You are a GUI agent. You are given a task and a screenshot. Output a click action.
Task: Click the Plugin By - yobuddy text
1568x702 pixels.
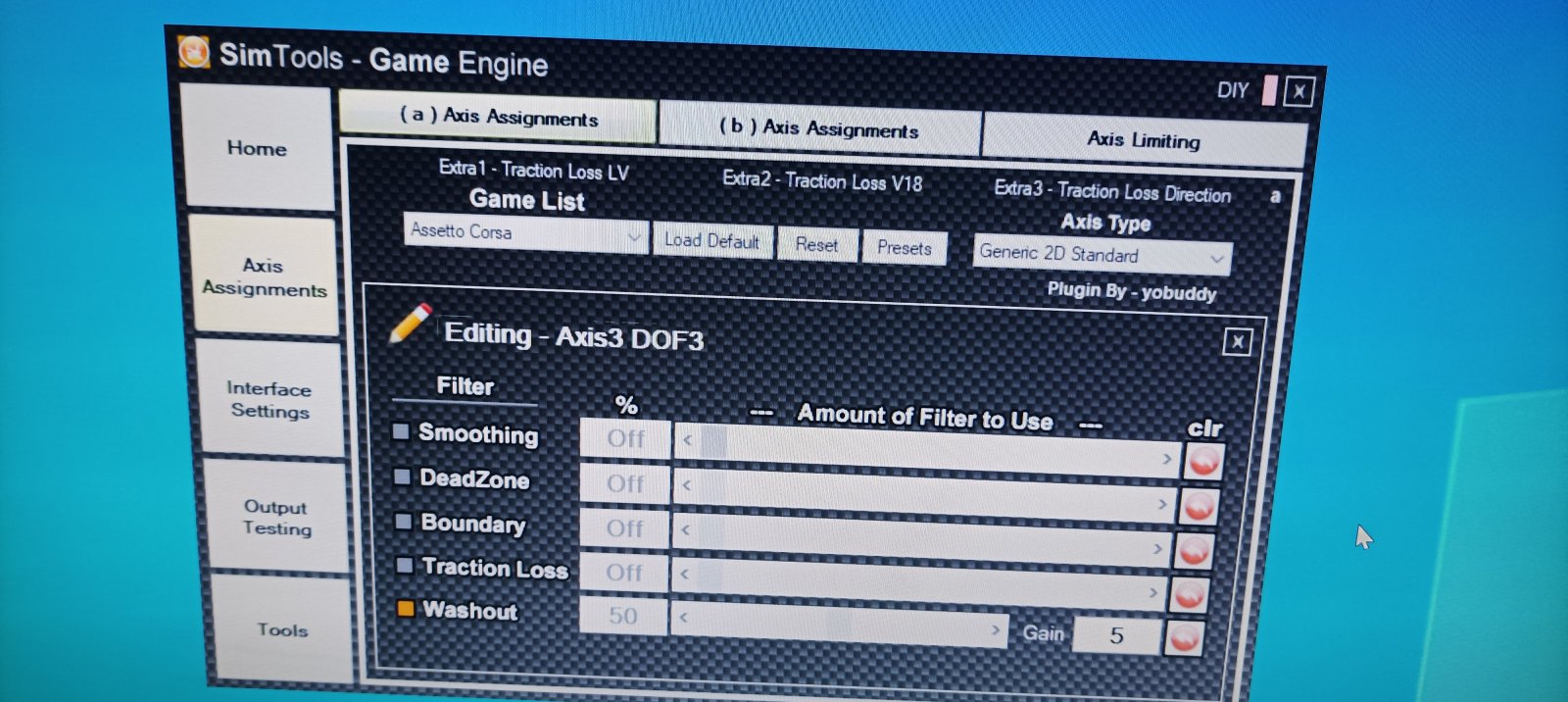[x=1132, y=291]
